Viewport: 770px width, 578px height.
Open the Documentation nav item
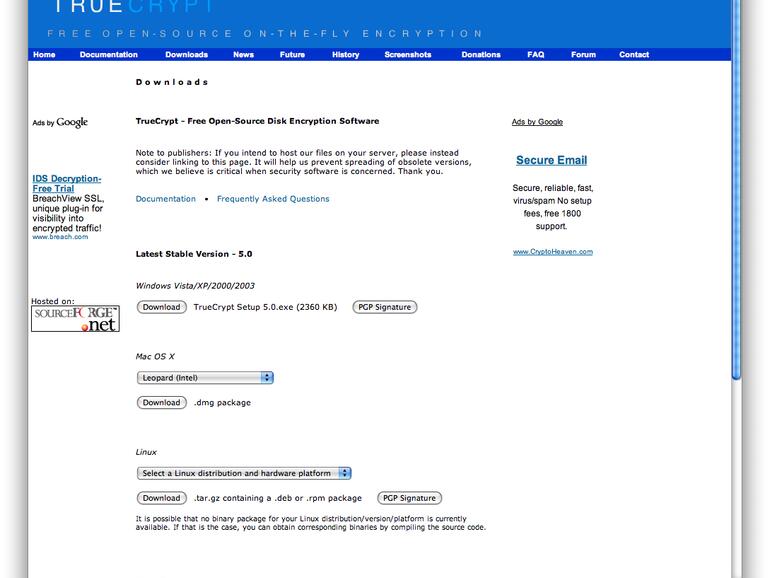pos(109,55)
